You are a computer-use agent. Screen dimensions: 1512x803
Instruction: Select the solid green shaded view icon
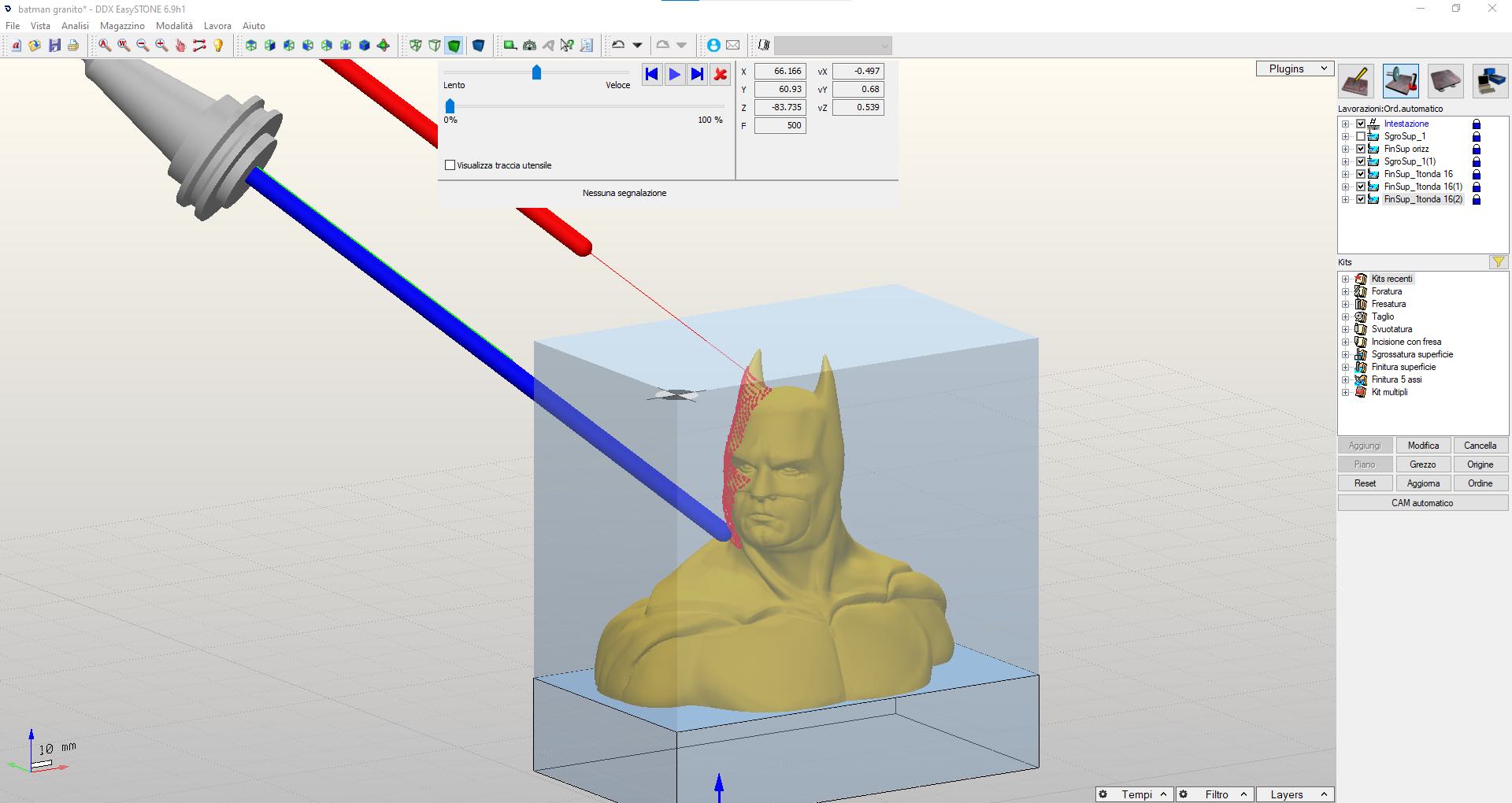click(x=454, y=46)
